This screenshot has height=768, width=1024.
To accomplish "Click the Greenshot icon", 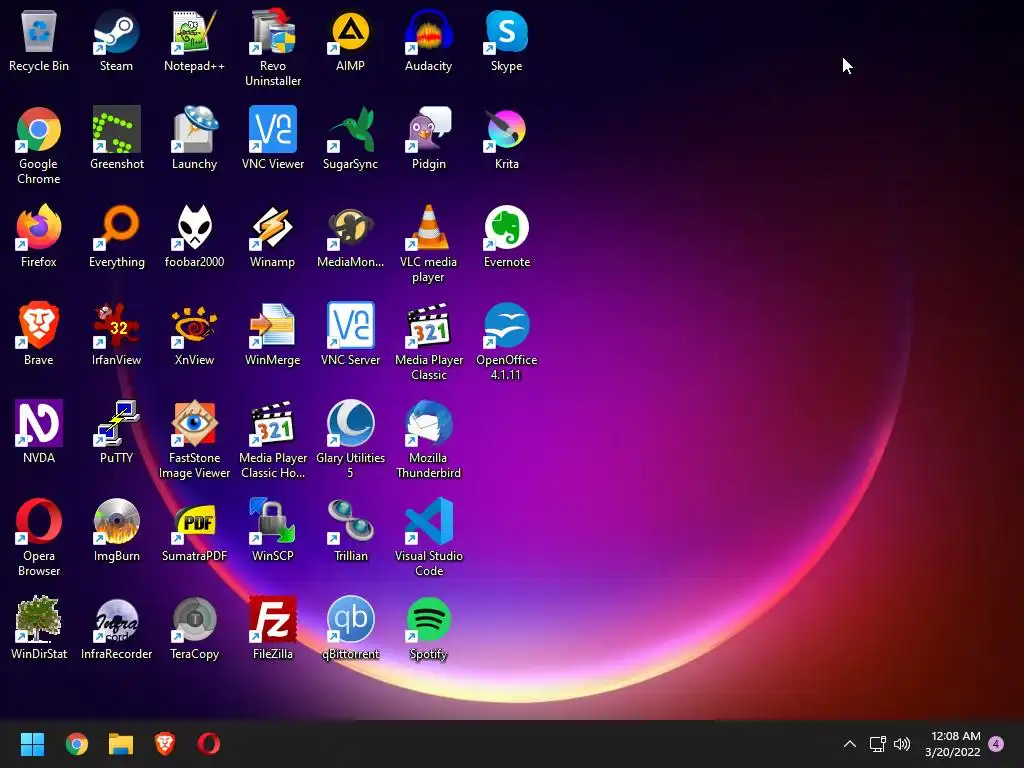I will pyautogui.click(x=116, y=130).
